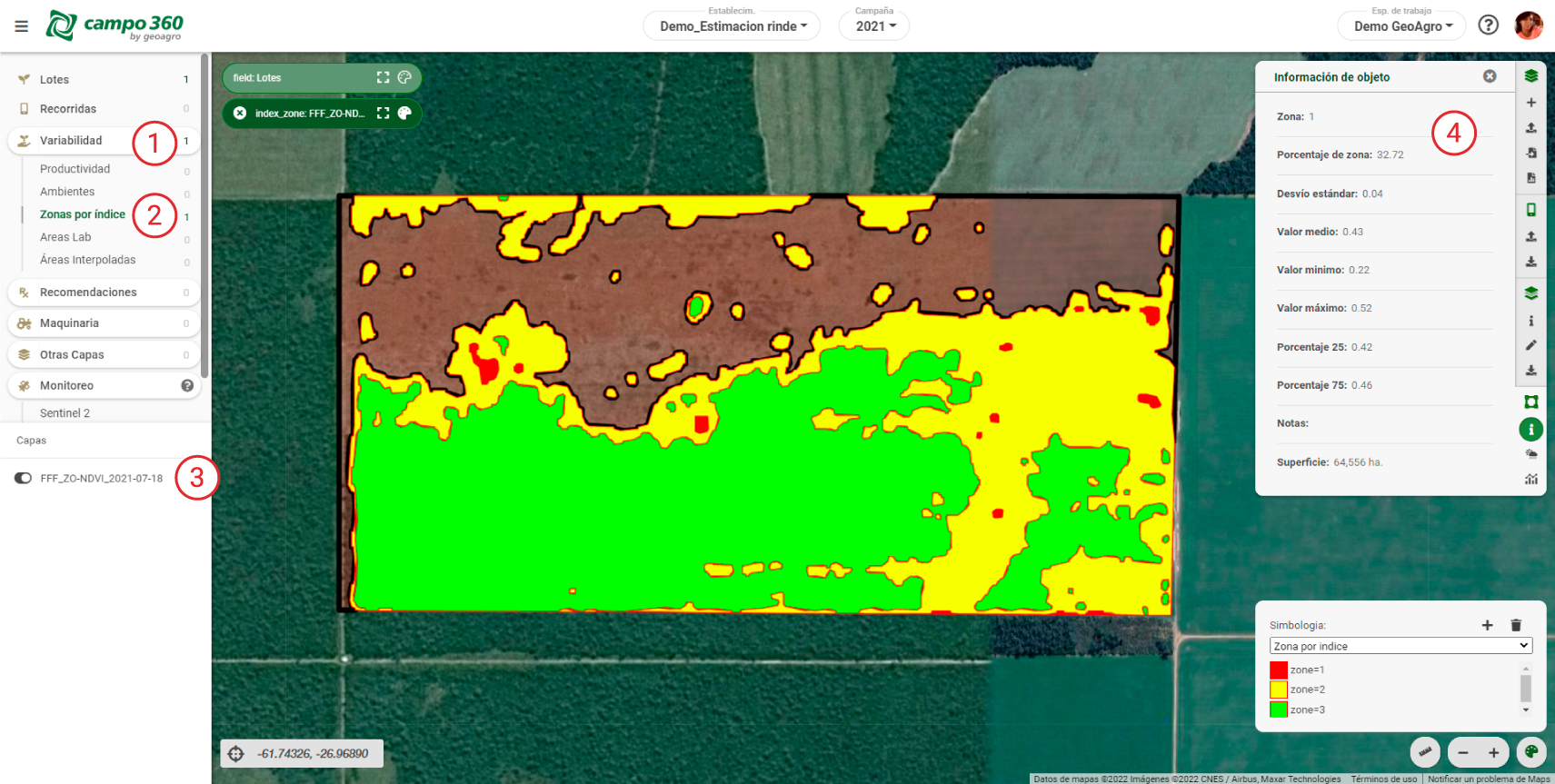Click the coordinates readout -61.74326, -26.96890

(x=313, y=754)
